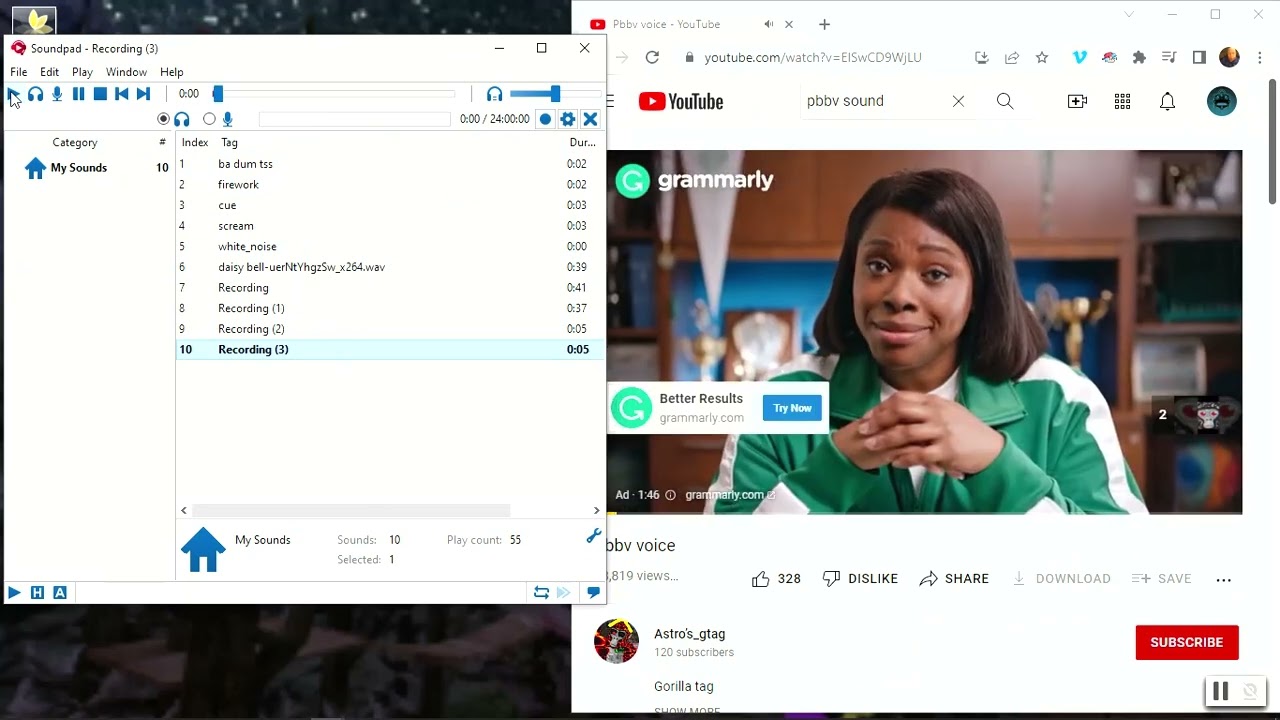Open category settings wrench icon
1280x720 pixels.
[593, 537]
